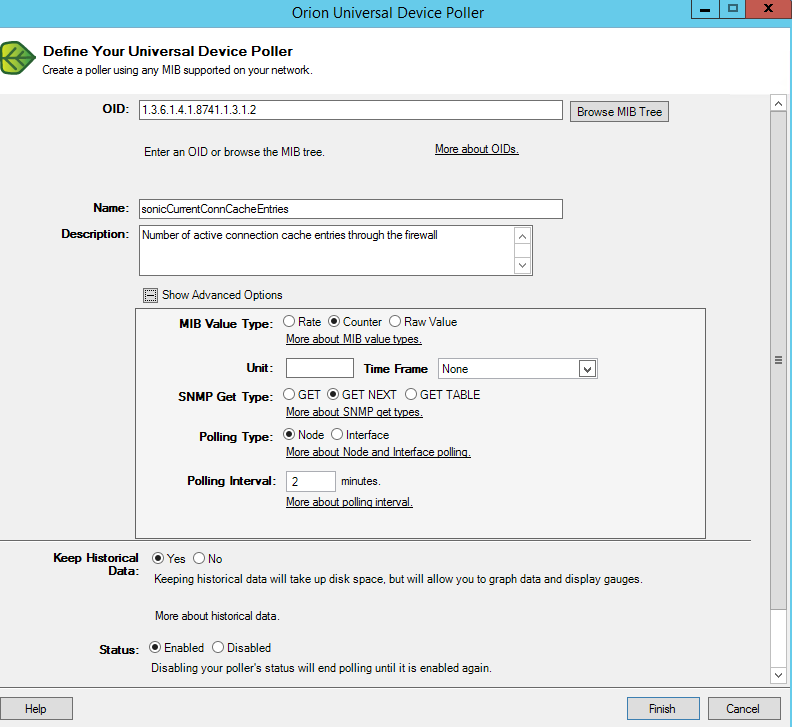Click the Browse MIB Tree button
Image resolution: width=792 pixels, height=727 pixels.
pyautogui.click(x=619, y=112)
